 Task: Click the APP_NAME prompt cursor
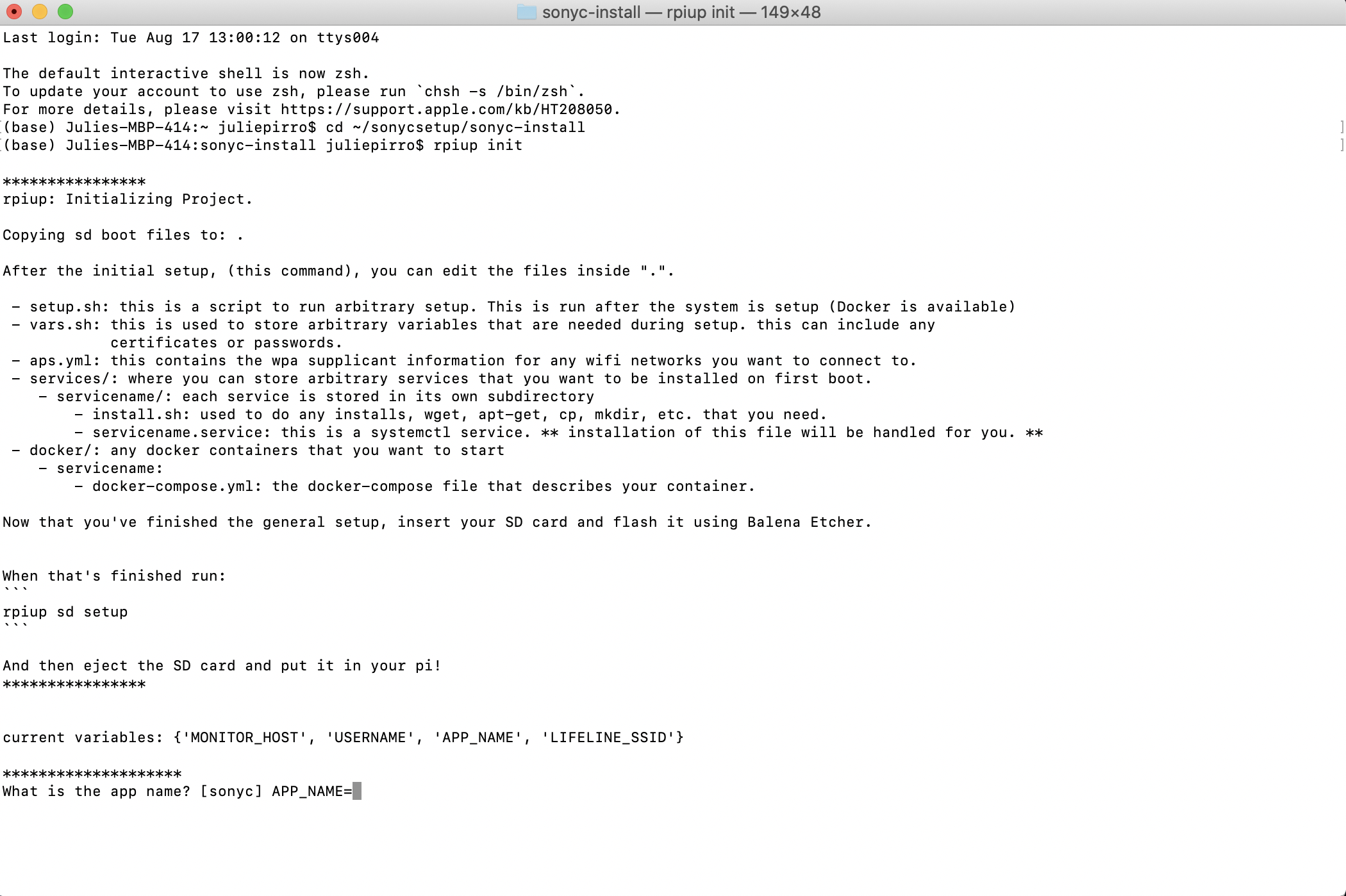(x=357, y=791)
